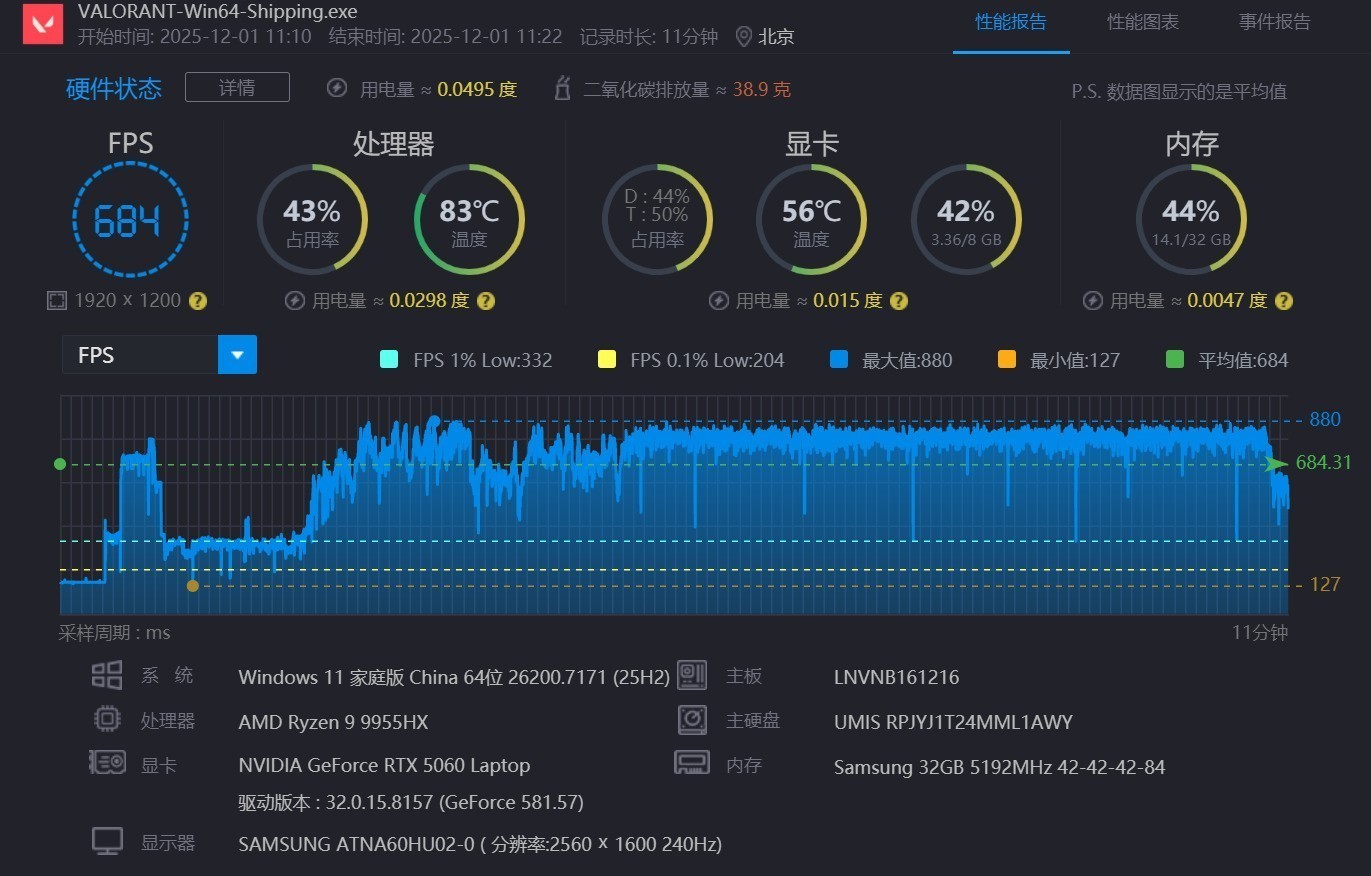
Task: Open the FPS metric dropdown
Action: point(140,354)
